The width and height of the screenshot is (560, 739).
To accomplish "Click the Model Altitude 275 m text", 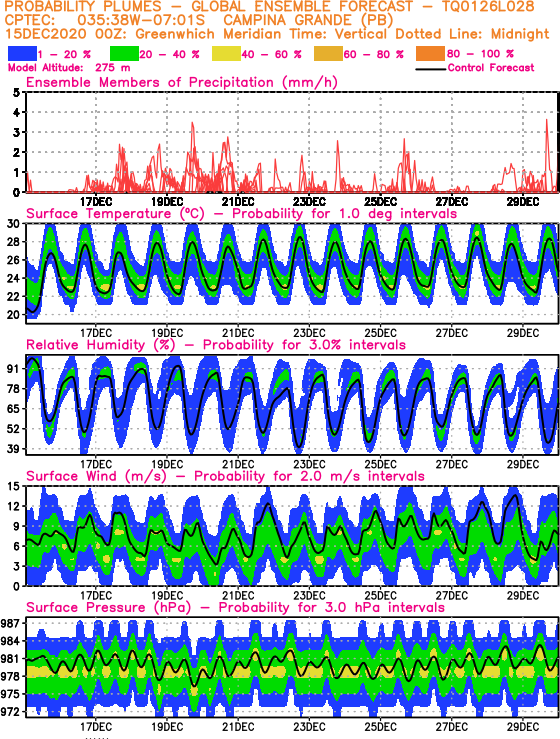I will (x=69, y=68).
